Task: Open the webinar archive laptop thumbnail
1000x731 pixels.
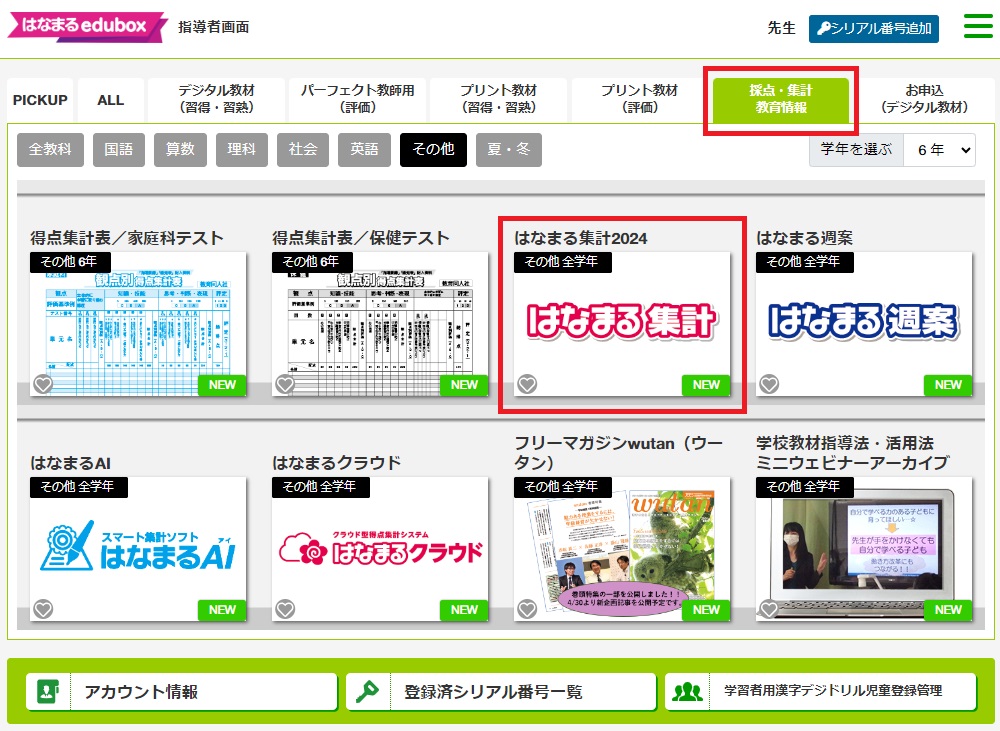Action: click(864, 549)
